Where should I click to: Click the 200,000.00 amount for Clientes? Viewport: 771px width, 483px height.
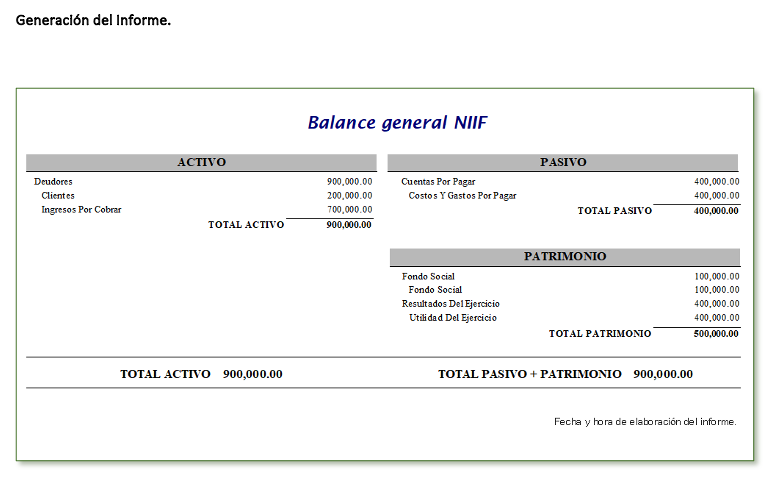click(x=349, y=196)
